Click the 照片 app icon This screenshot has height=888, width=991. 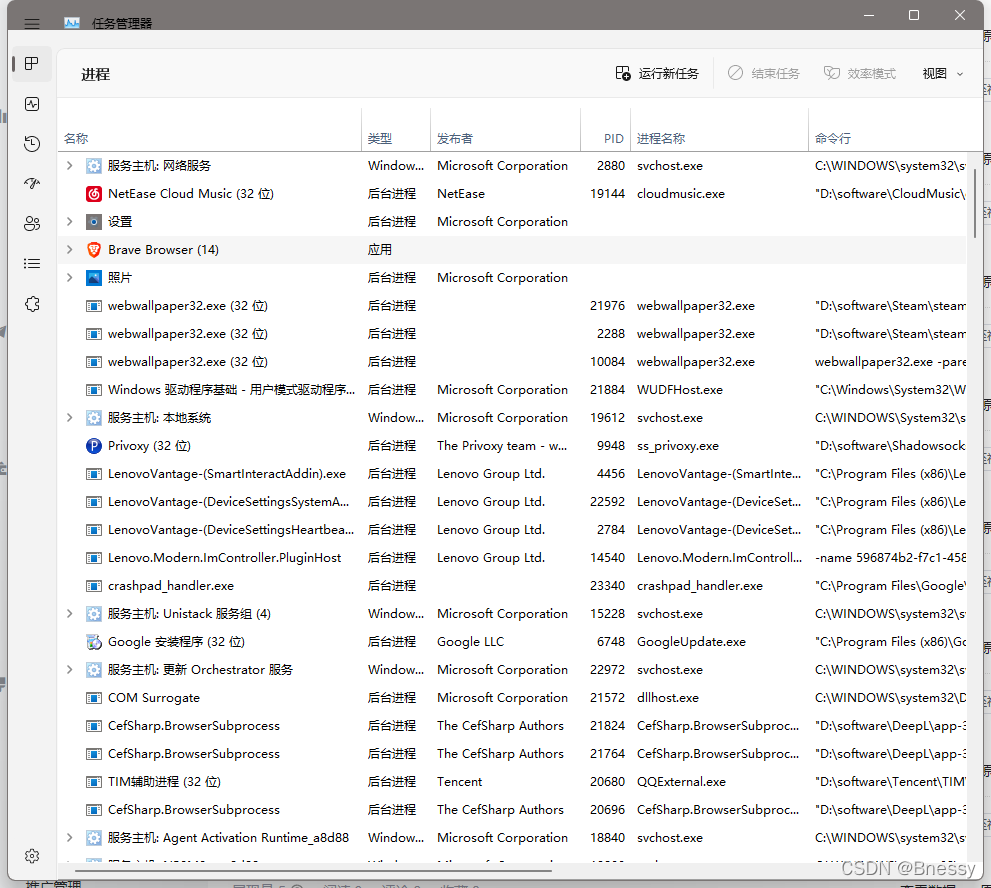point(94,277)
